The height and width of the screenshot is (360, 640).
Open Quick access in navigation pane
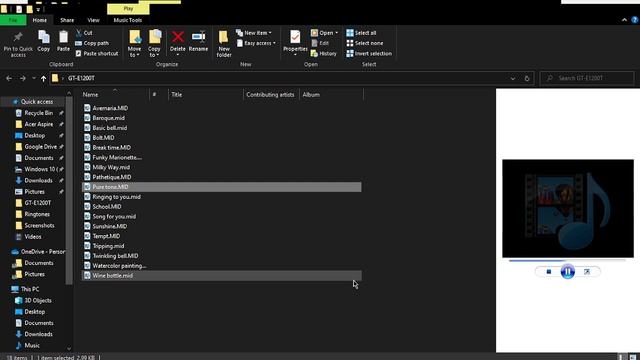click(x=37, y=102)
